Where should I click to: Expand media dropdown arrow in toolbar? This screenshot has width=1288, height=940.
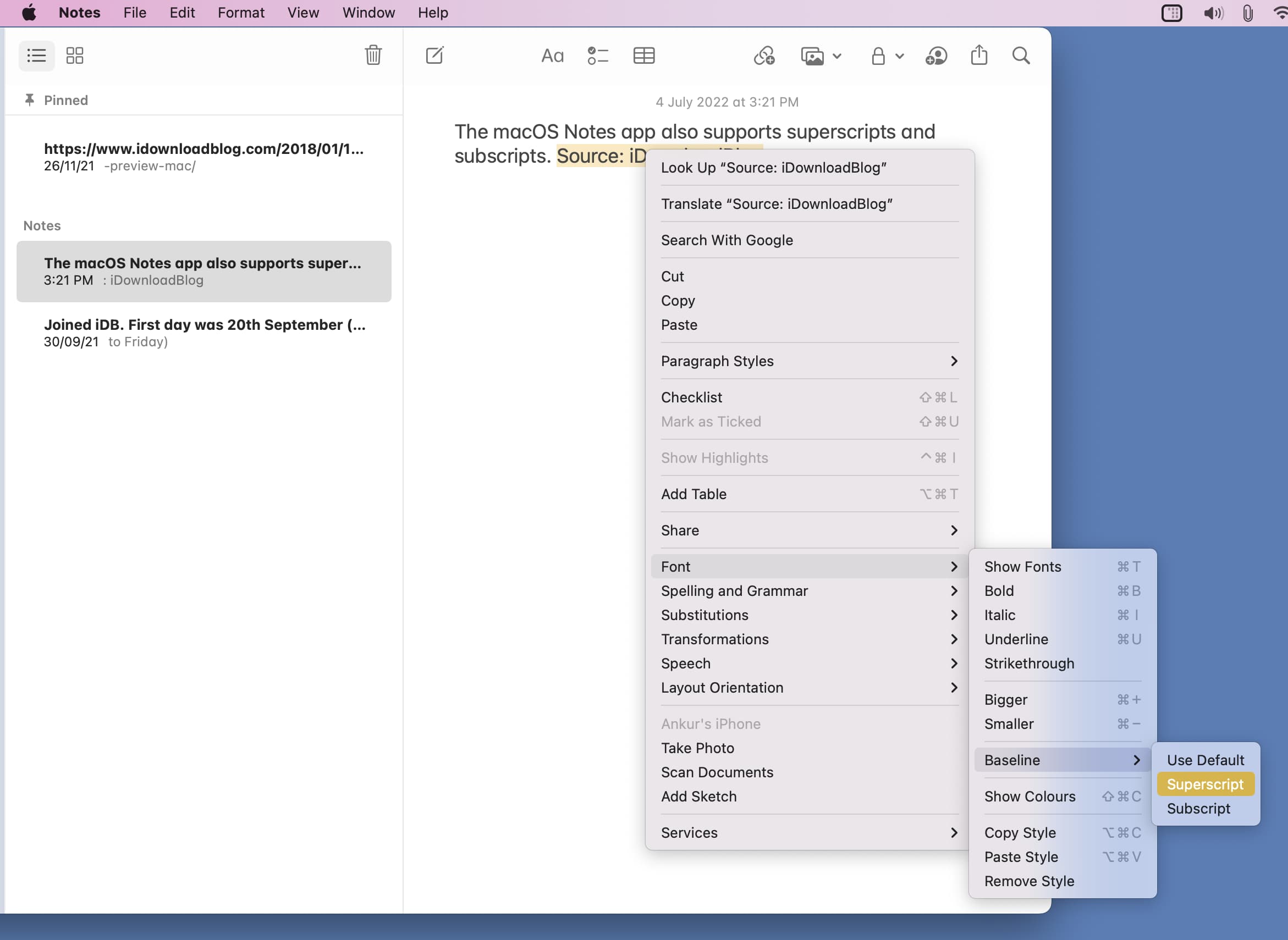coord(836,56)
